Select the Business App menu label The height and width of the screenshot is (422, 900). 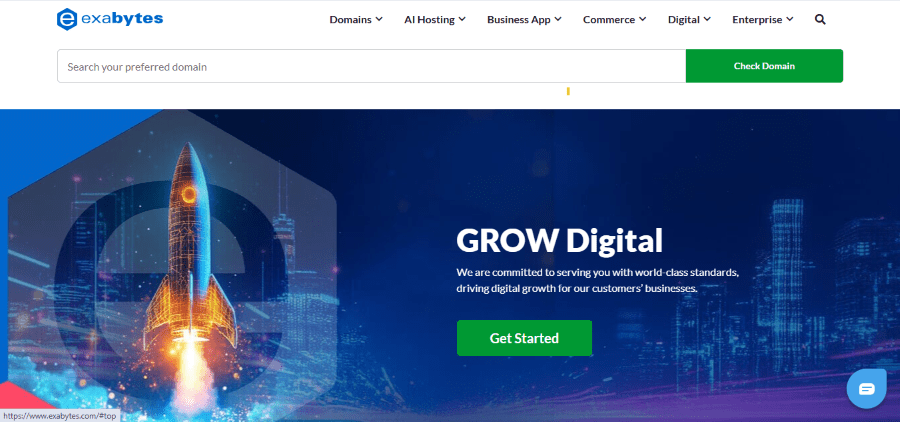coord(519,20)
